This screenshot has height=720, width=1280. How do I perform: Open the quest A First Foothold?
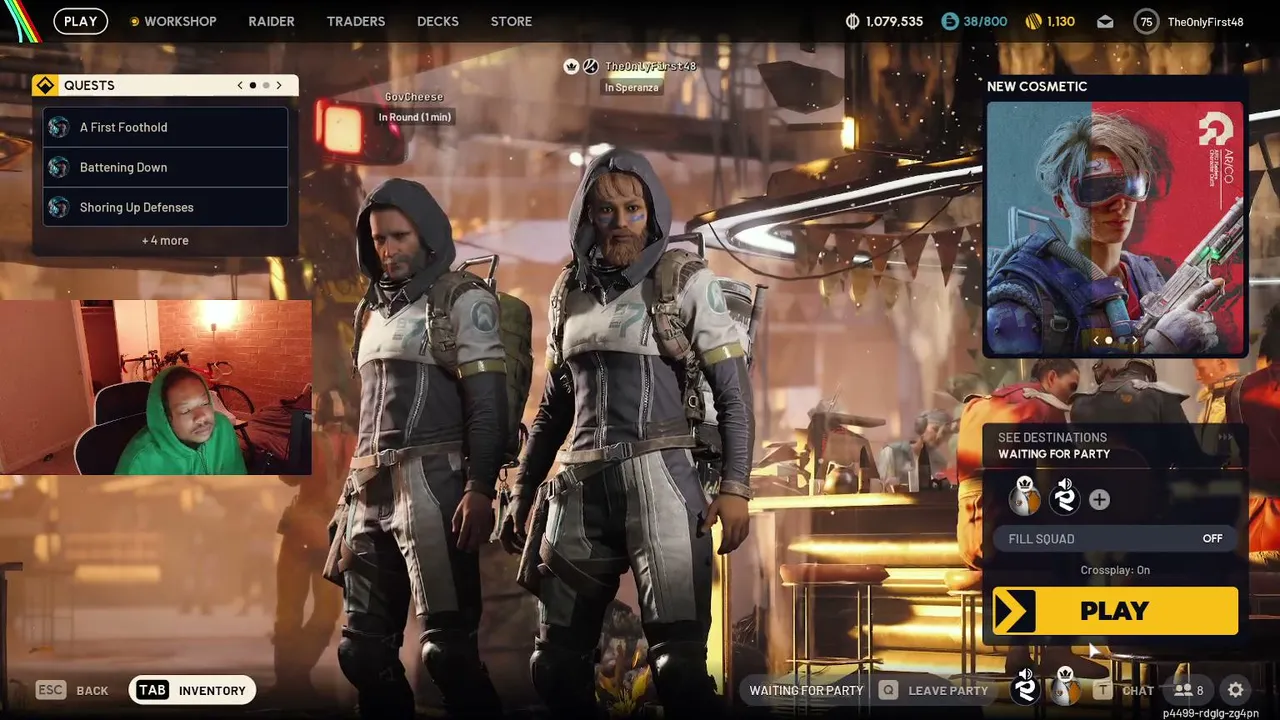(x=166, y=127)
